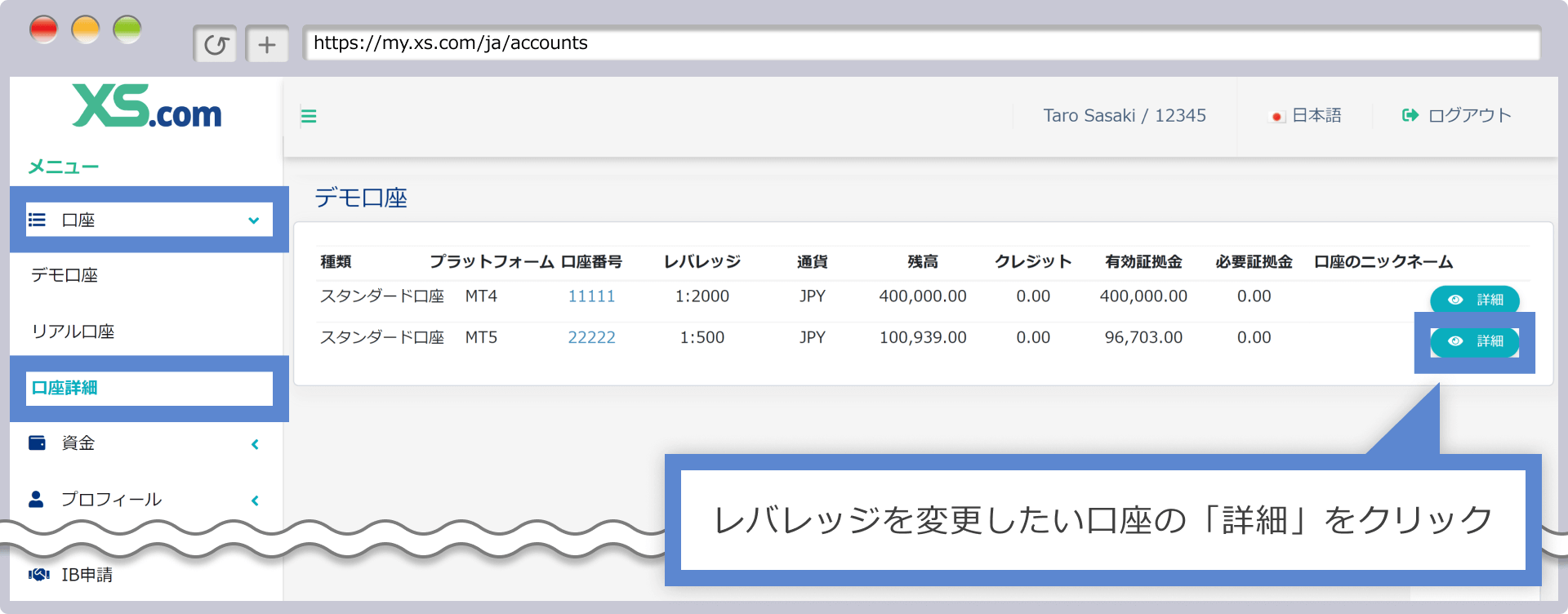Image resolution: width=1568 pixels, height=614 pixels.
Task: Select リアル口座 in the sidebar
Action: 73,331
